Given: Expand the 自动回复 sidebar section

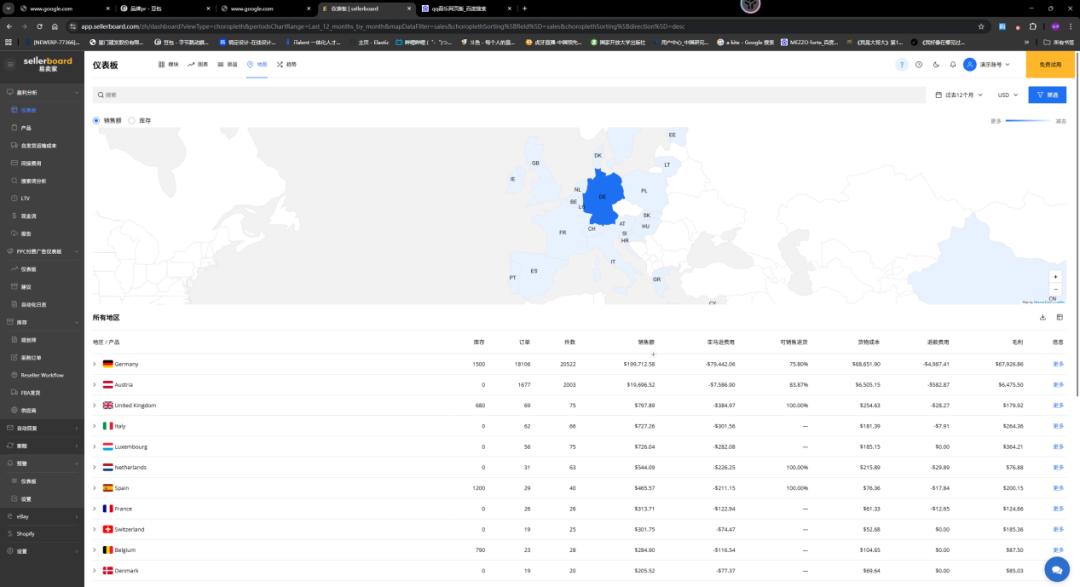Looking at the screenshot, I should coord(41,428).
